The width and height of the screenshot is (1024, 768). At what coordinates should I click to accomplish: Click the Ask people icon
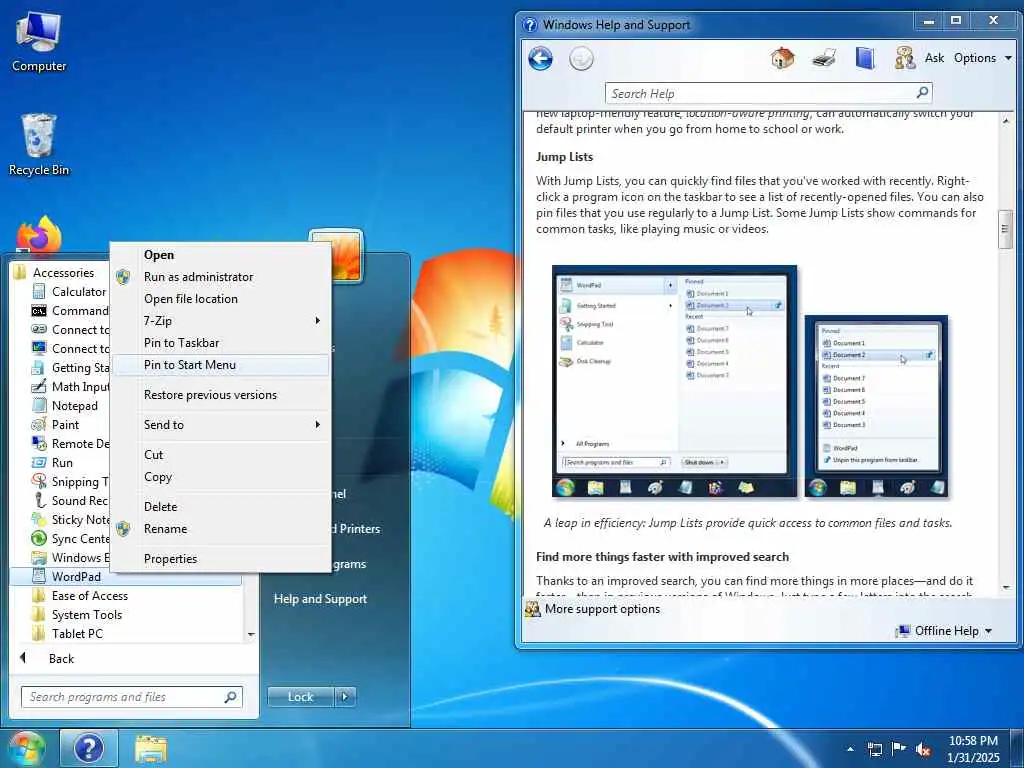click(904, 58)
